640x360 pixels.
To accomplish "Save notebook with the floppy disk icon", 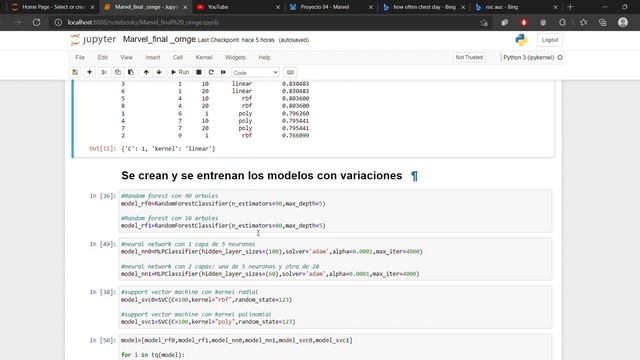I will [75, 72].
